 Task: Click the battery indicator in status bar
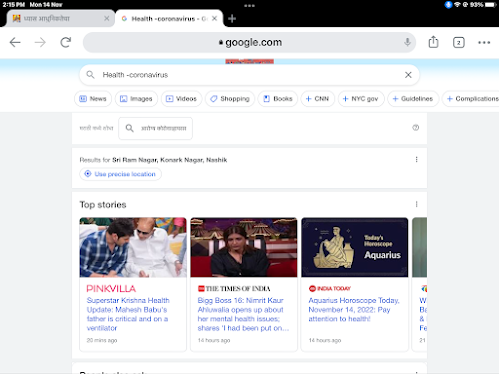pos(490,5)
